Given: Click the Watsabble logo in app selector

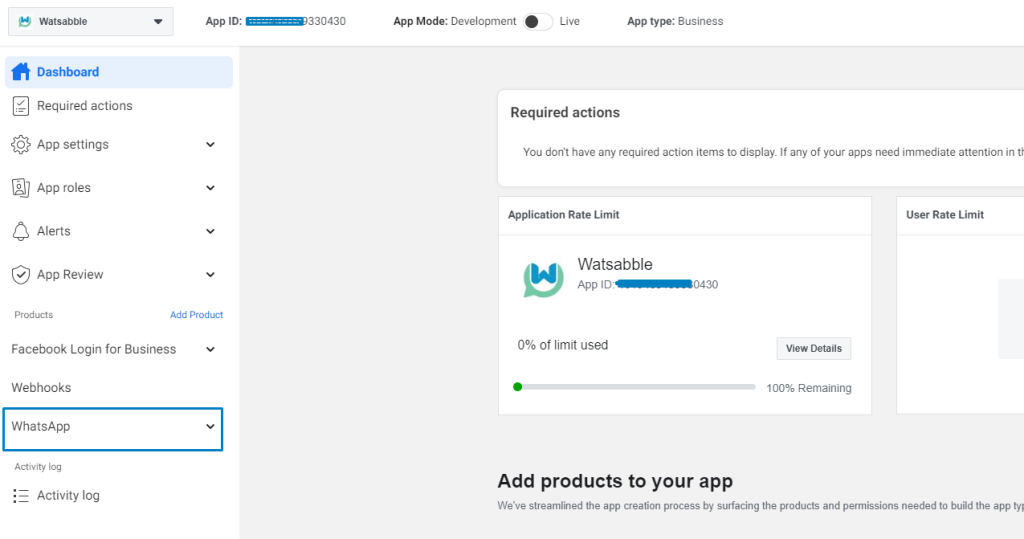Looking at the screenshot, I should point(25,22).
